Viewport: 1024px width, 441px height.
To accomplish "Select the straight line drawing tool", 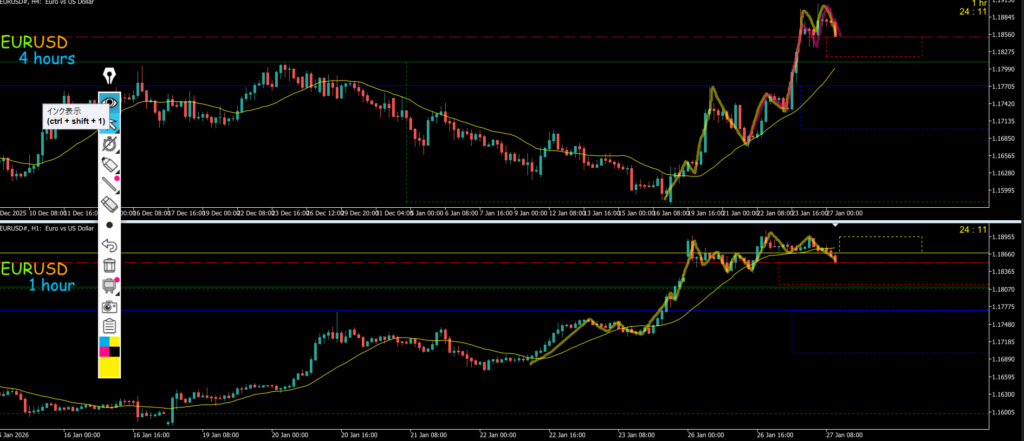I will click(x=110, y=184).
